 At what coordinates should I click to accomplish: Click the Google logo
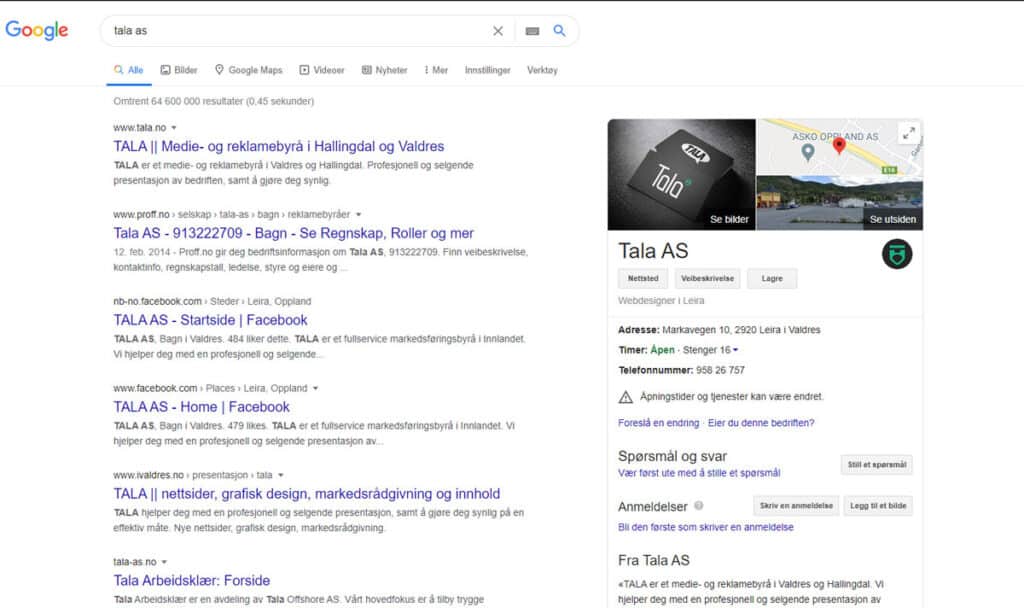[37, 30]
